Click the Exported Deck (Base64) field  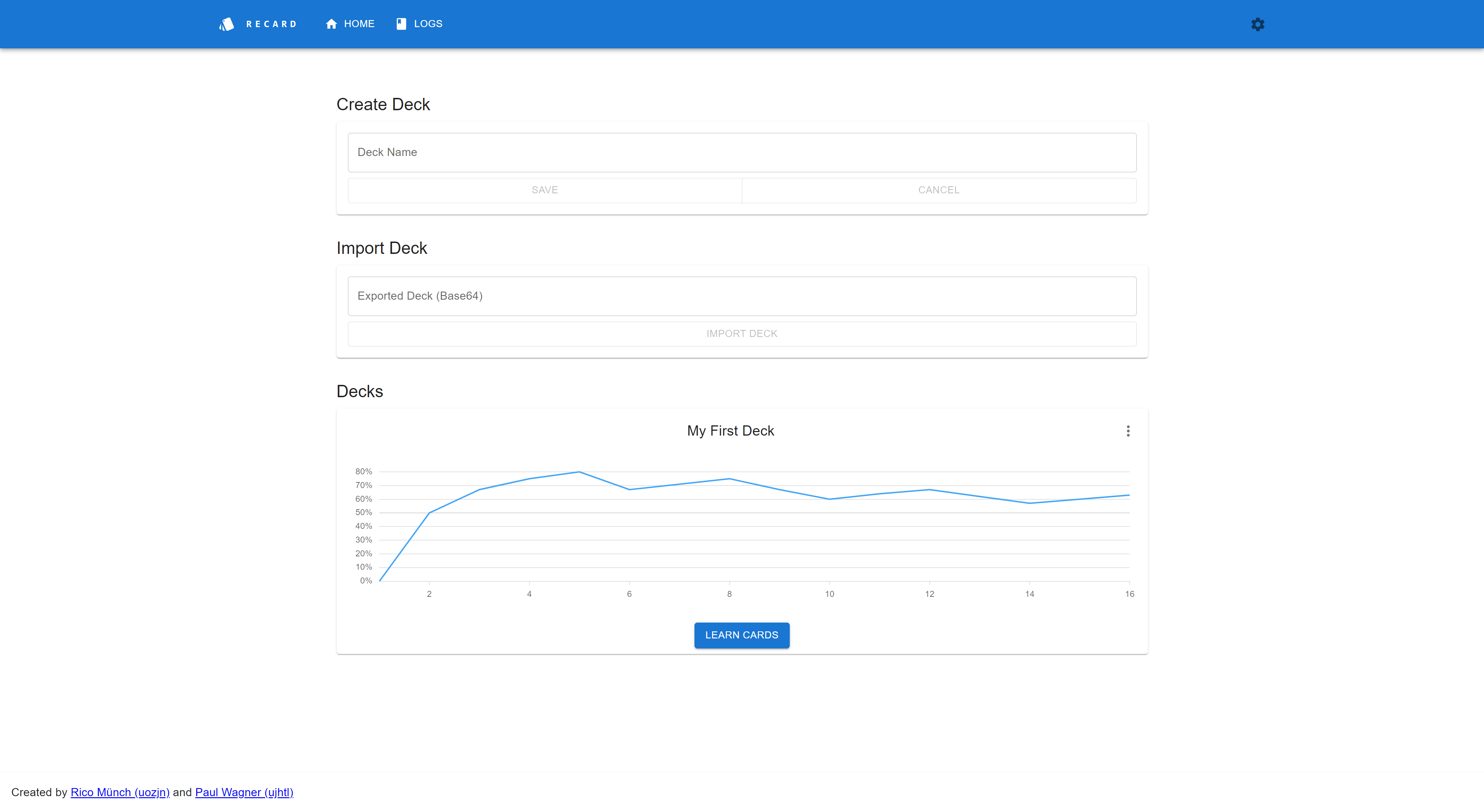point(742,296)
